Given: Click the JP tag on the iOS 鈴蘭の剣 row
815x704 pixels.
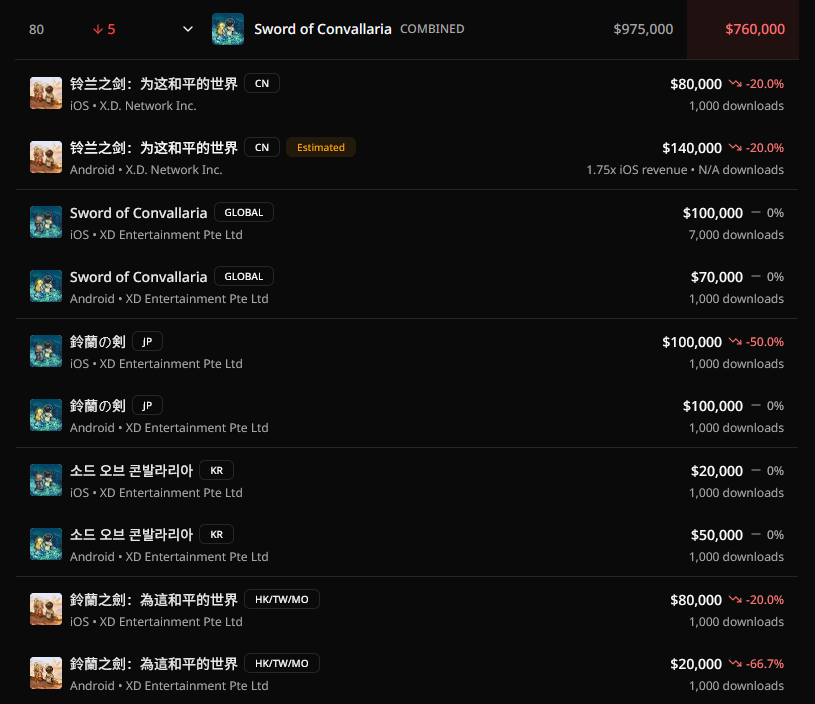Looking at the screenshot, I should click(147, 341).
